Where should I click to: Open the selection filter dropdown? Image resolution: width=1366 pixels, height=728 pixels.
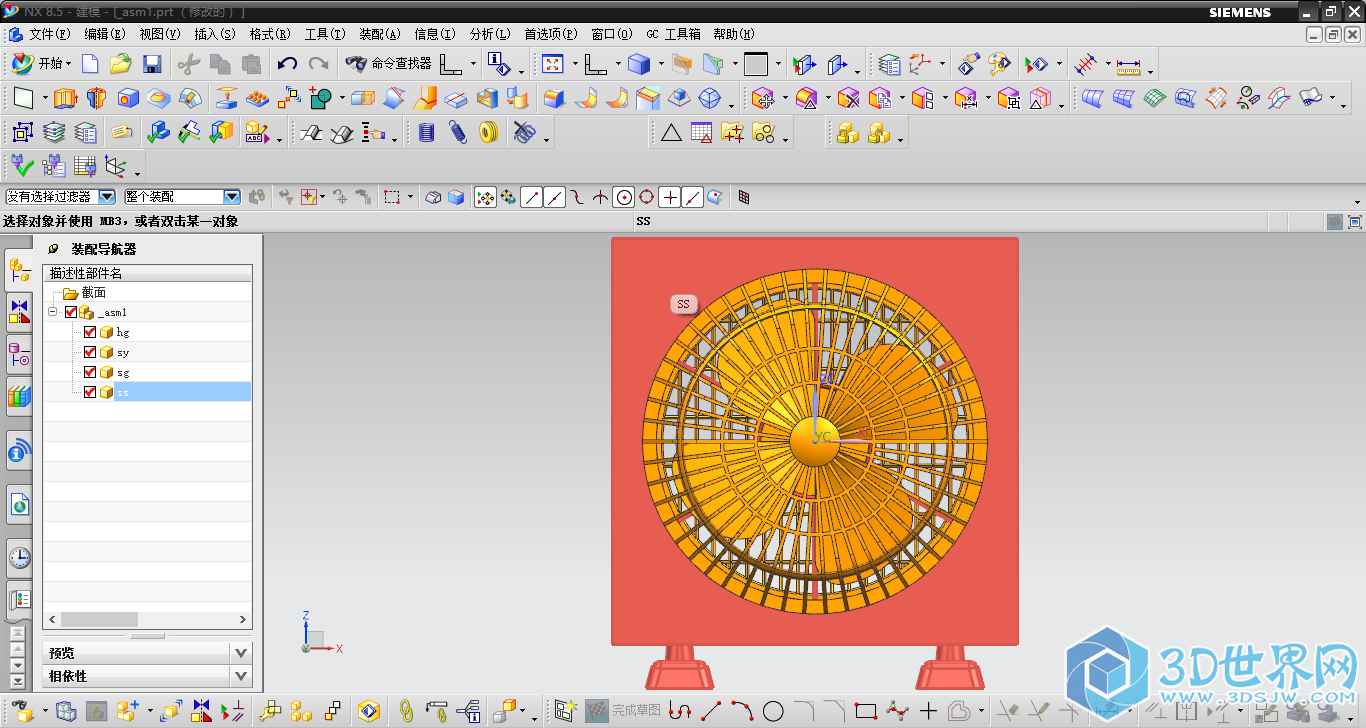tap(107, 197)
